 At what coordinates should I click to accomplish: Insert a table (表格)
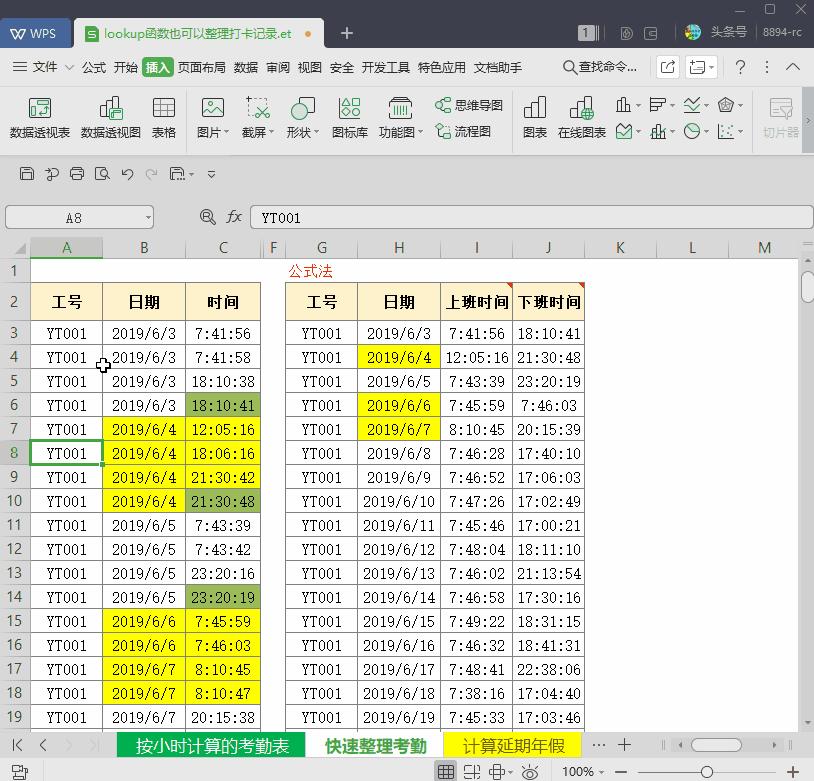tap(164, 118)
